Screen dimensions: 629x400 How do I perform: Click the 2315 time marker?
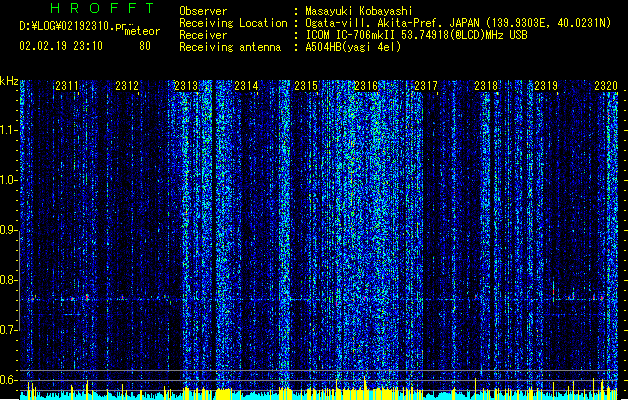306,86
